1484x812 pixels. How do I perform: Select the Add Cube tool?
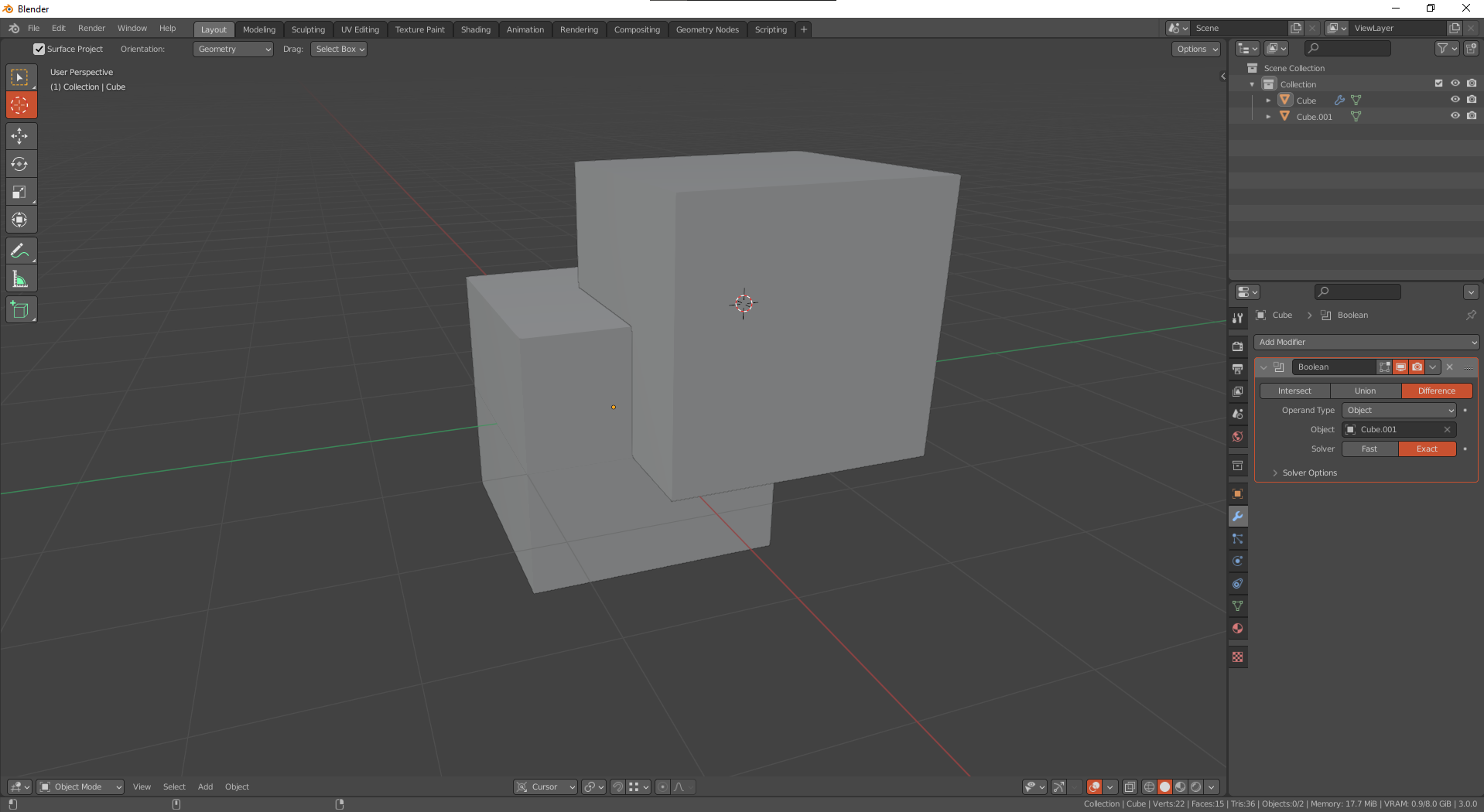coord(21,310)
